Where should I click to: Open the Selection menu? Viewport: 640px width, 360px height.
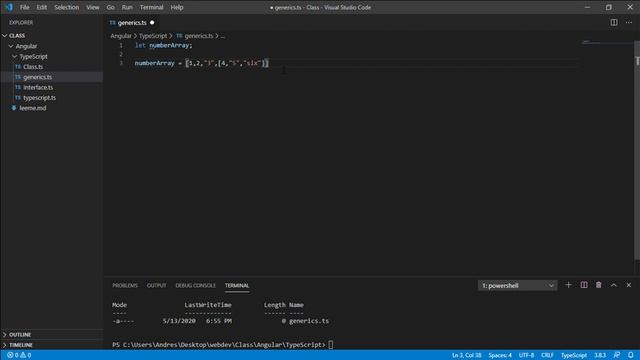(x=67, y=7)
